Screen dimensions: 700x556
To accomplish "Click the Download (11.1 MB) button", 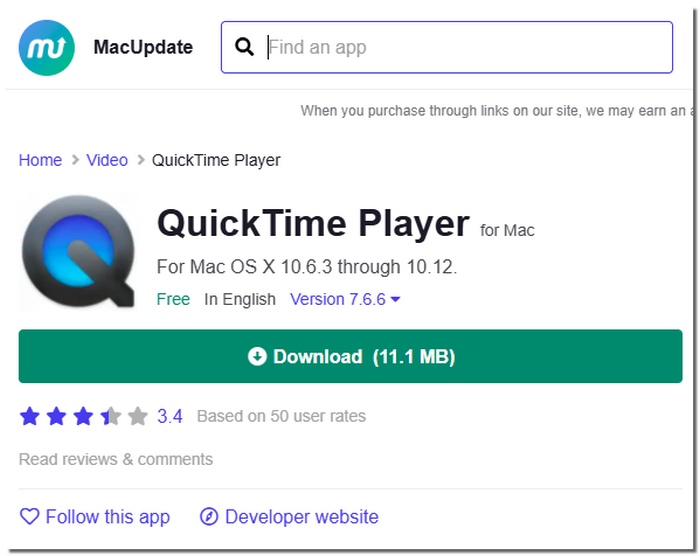I will point(350,356).
